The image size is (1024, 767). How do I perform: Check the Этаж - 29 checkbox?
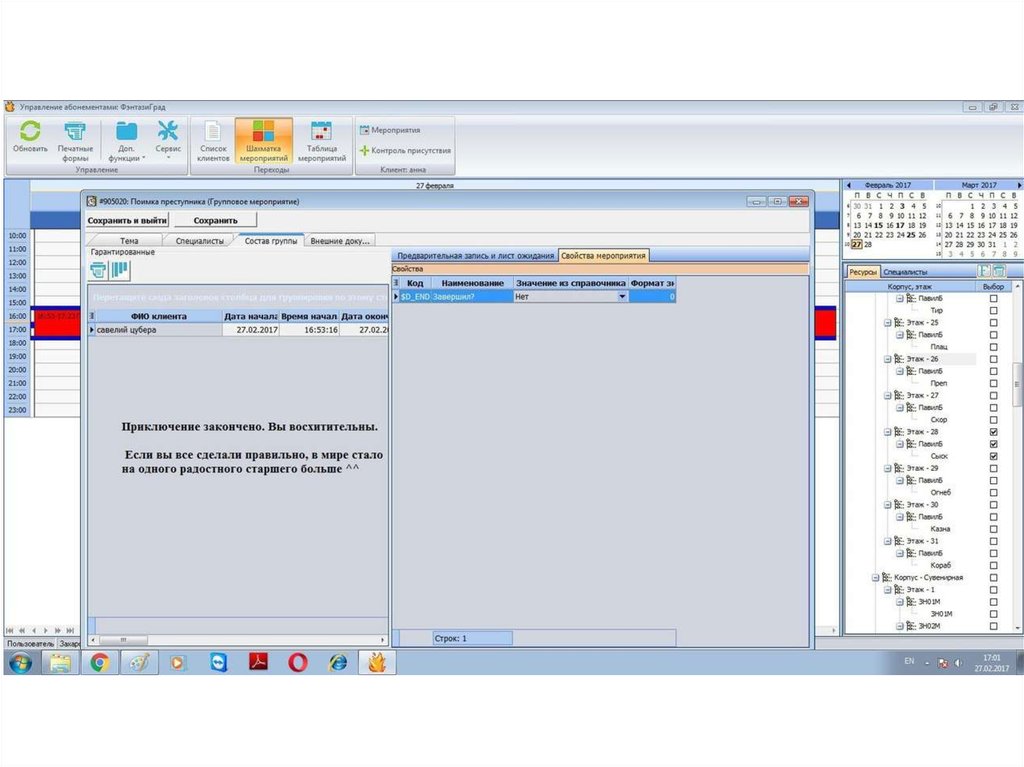pos(993,468)
